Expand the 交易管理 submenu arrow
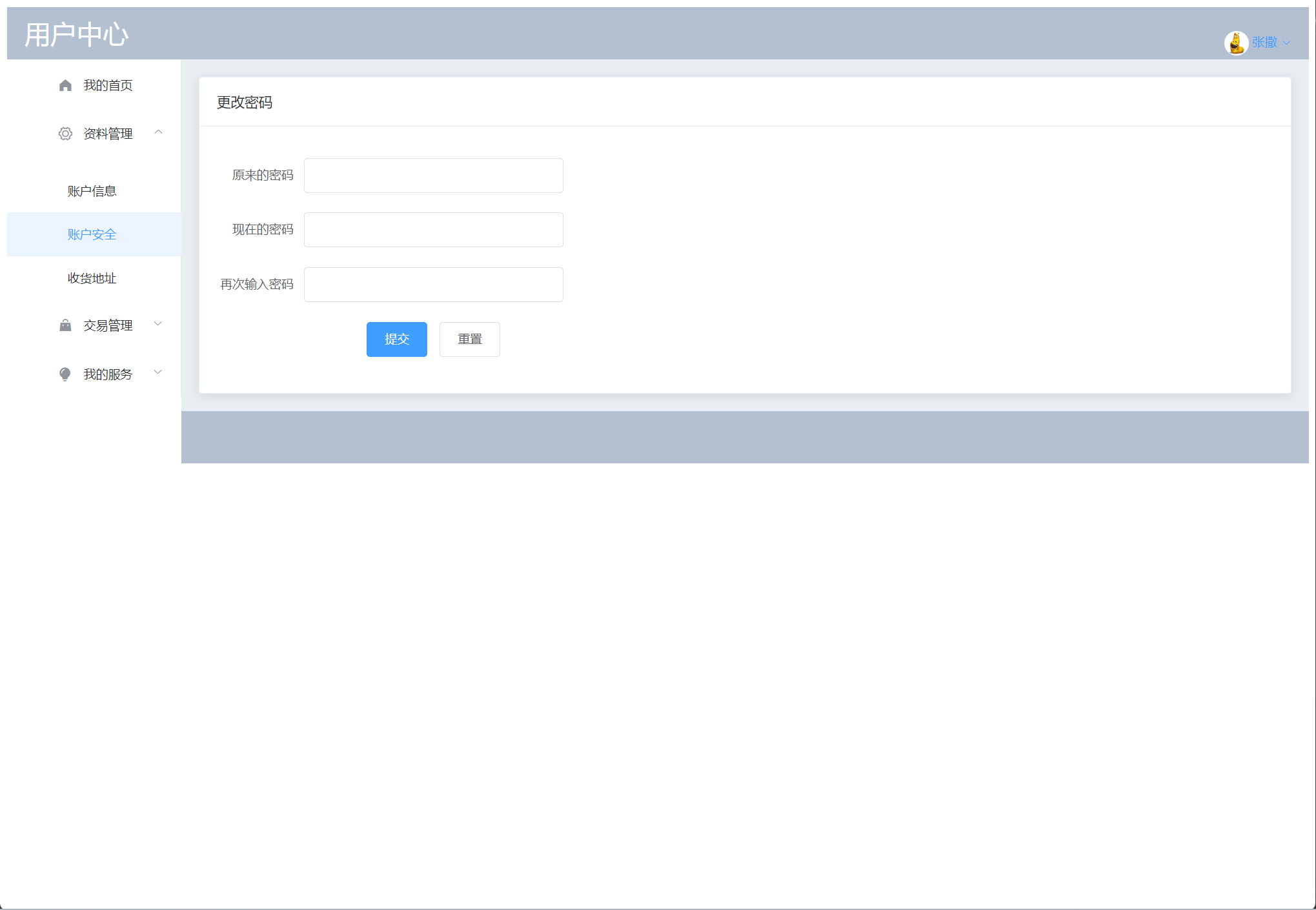Screen dimensions: 1316x910 [158, 324]
